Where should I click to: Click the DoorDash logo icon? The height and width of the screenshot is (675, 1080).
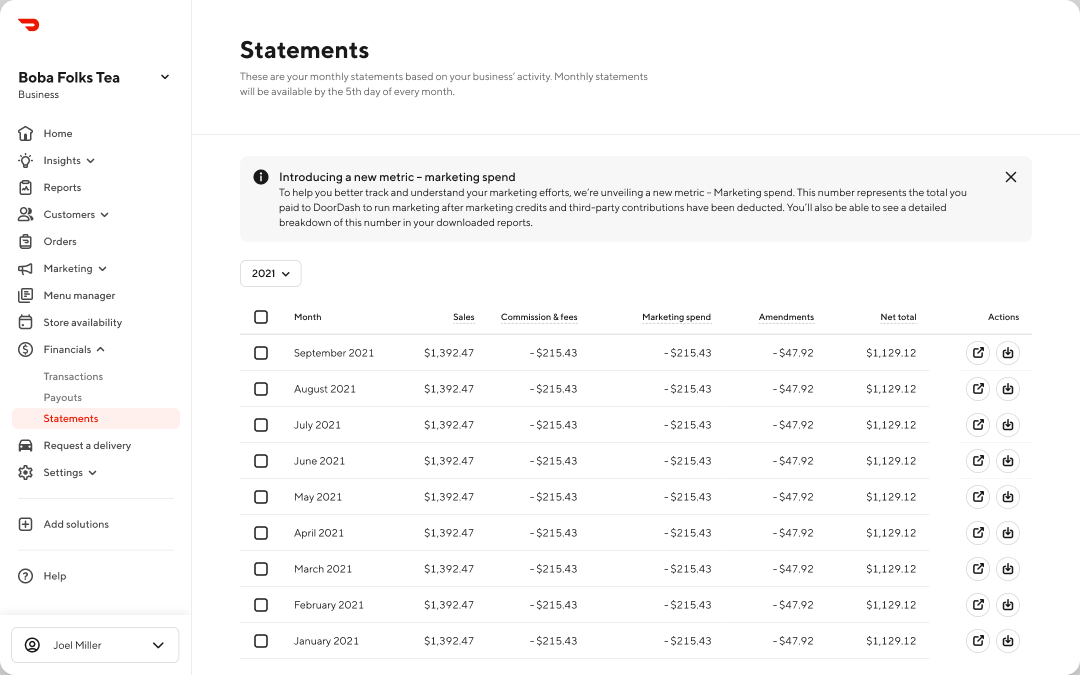pyautogui.click(x=29, y=25)
